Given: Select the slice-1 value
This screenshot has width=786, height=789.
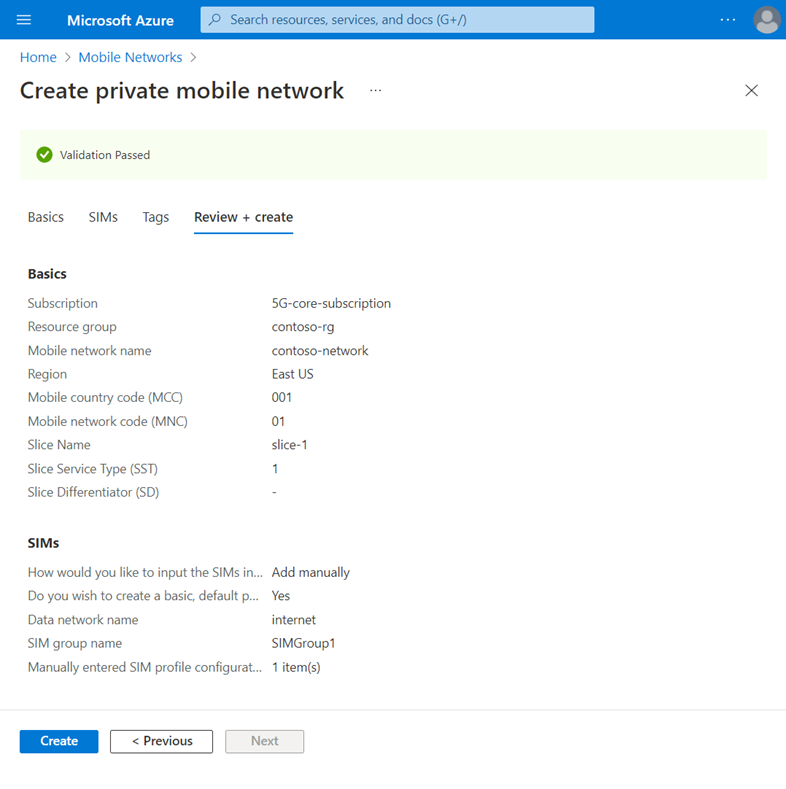Looking at the screenshot, I should click(x=289, y=445).
